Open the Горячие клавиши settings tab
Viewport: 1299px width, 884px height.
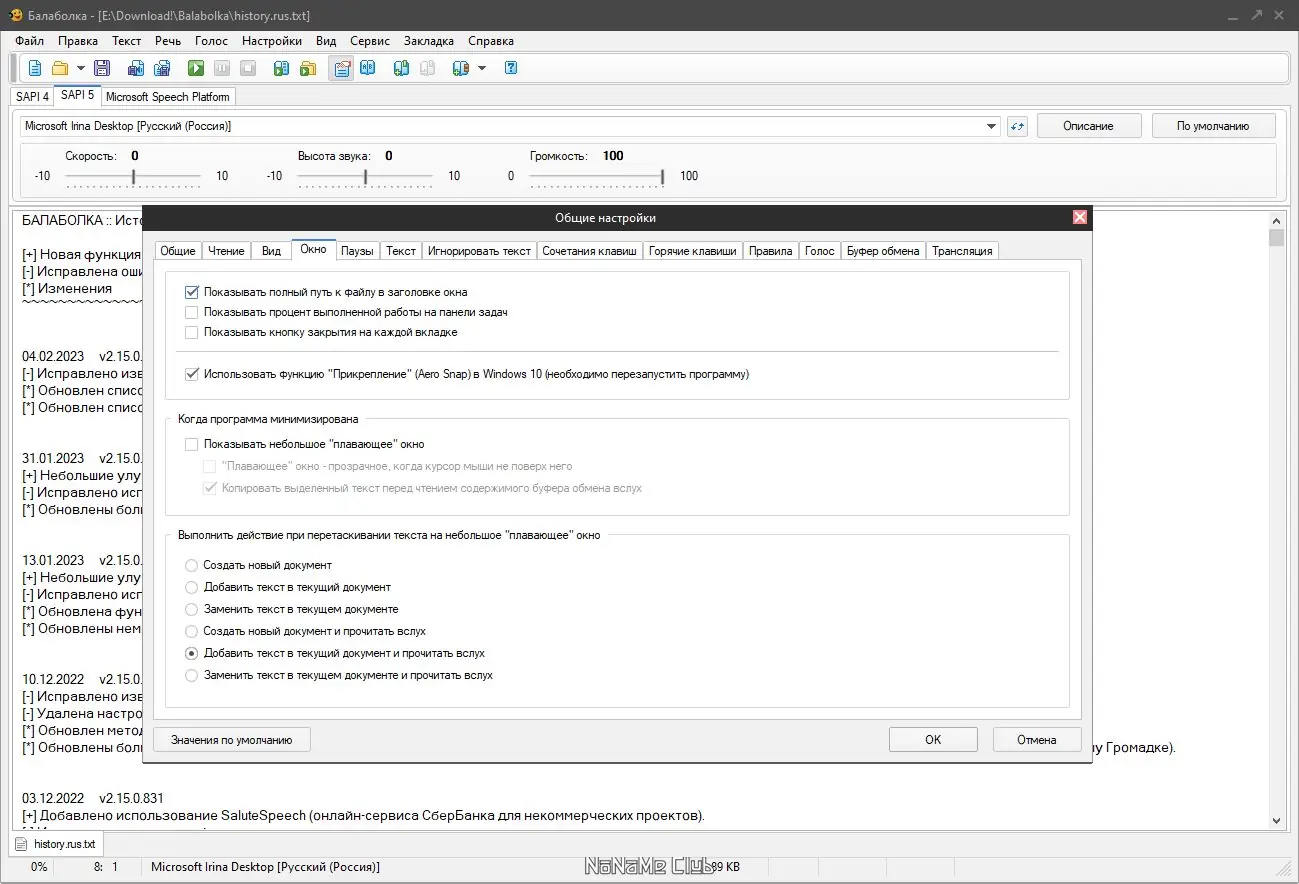(x=693, y=251)
